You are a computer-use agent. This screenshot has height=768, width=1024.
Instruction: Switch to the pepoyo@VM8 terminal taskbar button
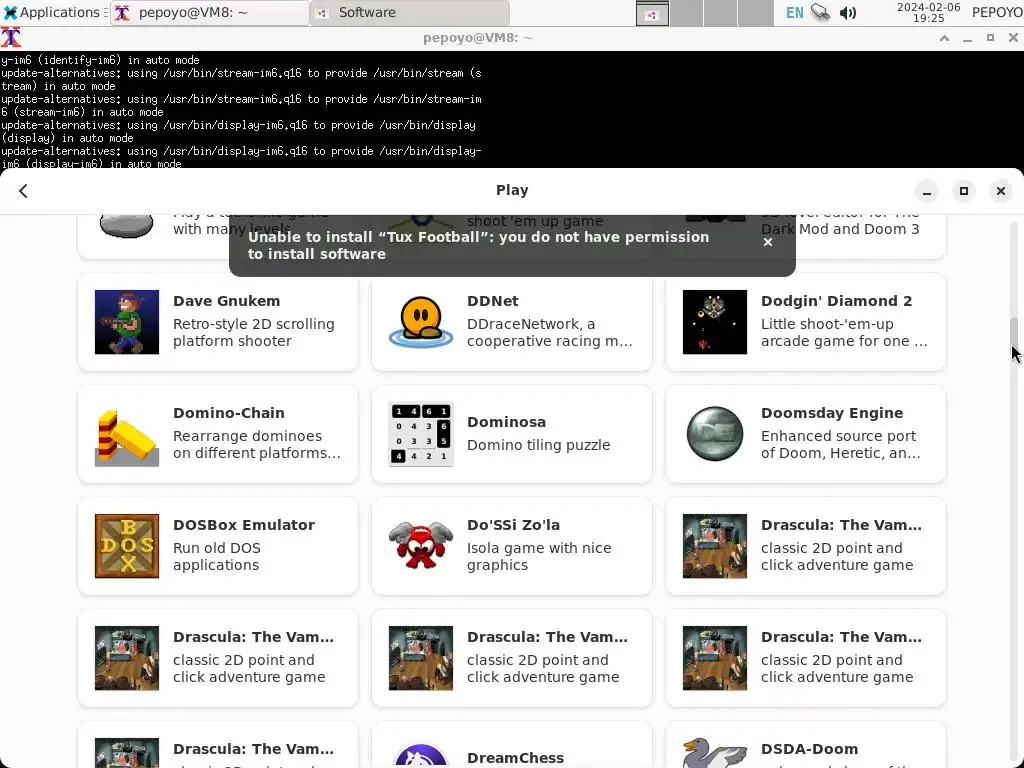tap(209, 12)
